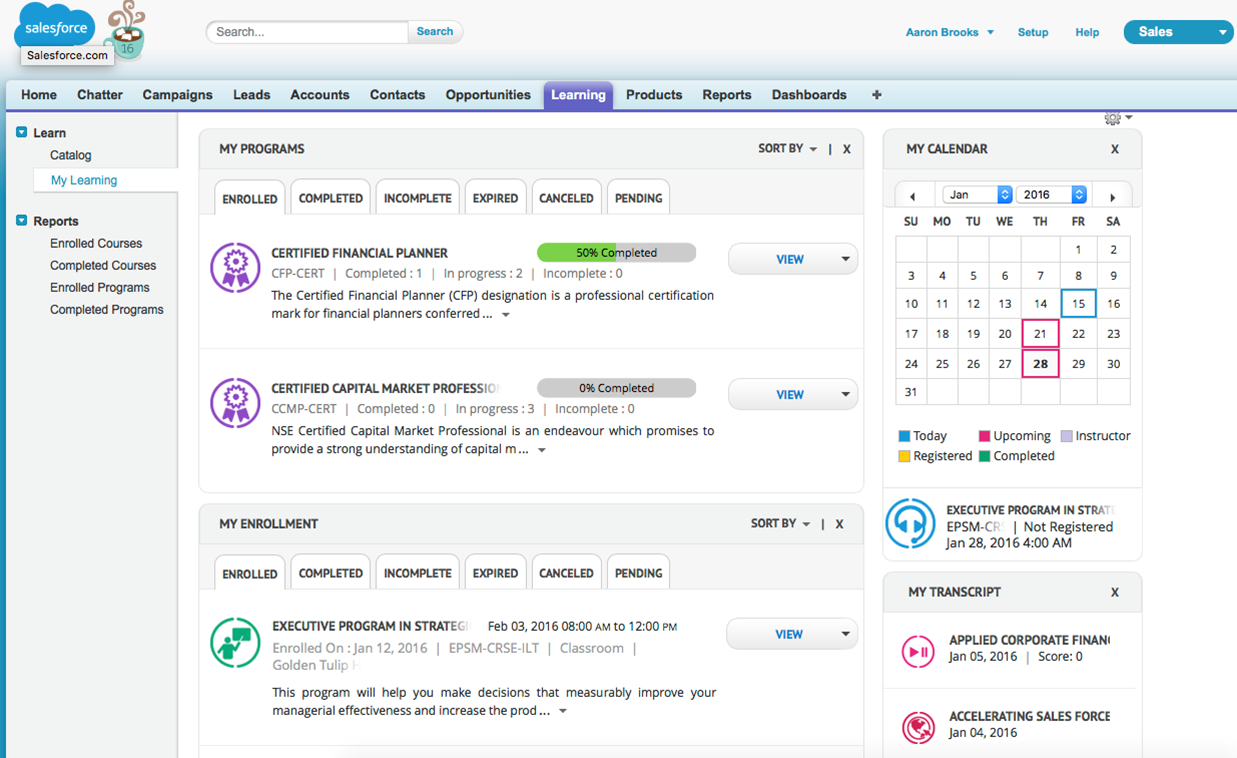The height and width of the screenshot is (758, 1237).
Task: Close the My Enrollment panel
Action: click(839, 524)
